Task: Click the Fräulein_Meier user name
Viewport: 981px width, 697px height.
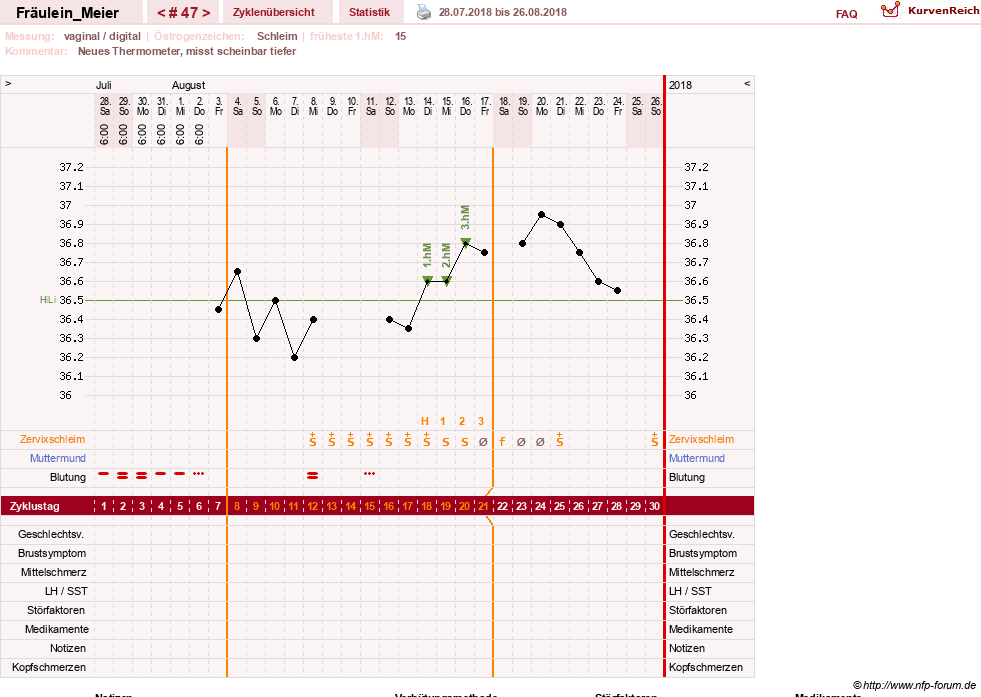Action: tap(68, 13)
